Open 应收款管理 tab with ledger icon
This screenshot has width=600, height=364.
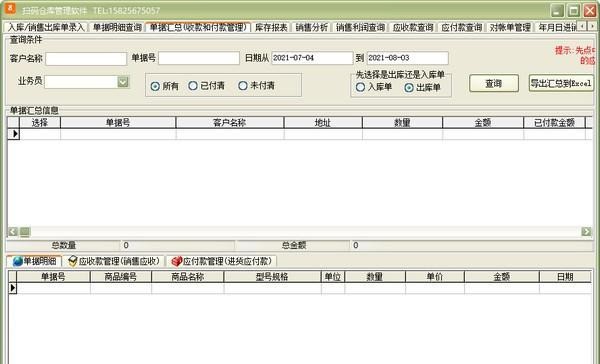(114, 261)
